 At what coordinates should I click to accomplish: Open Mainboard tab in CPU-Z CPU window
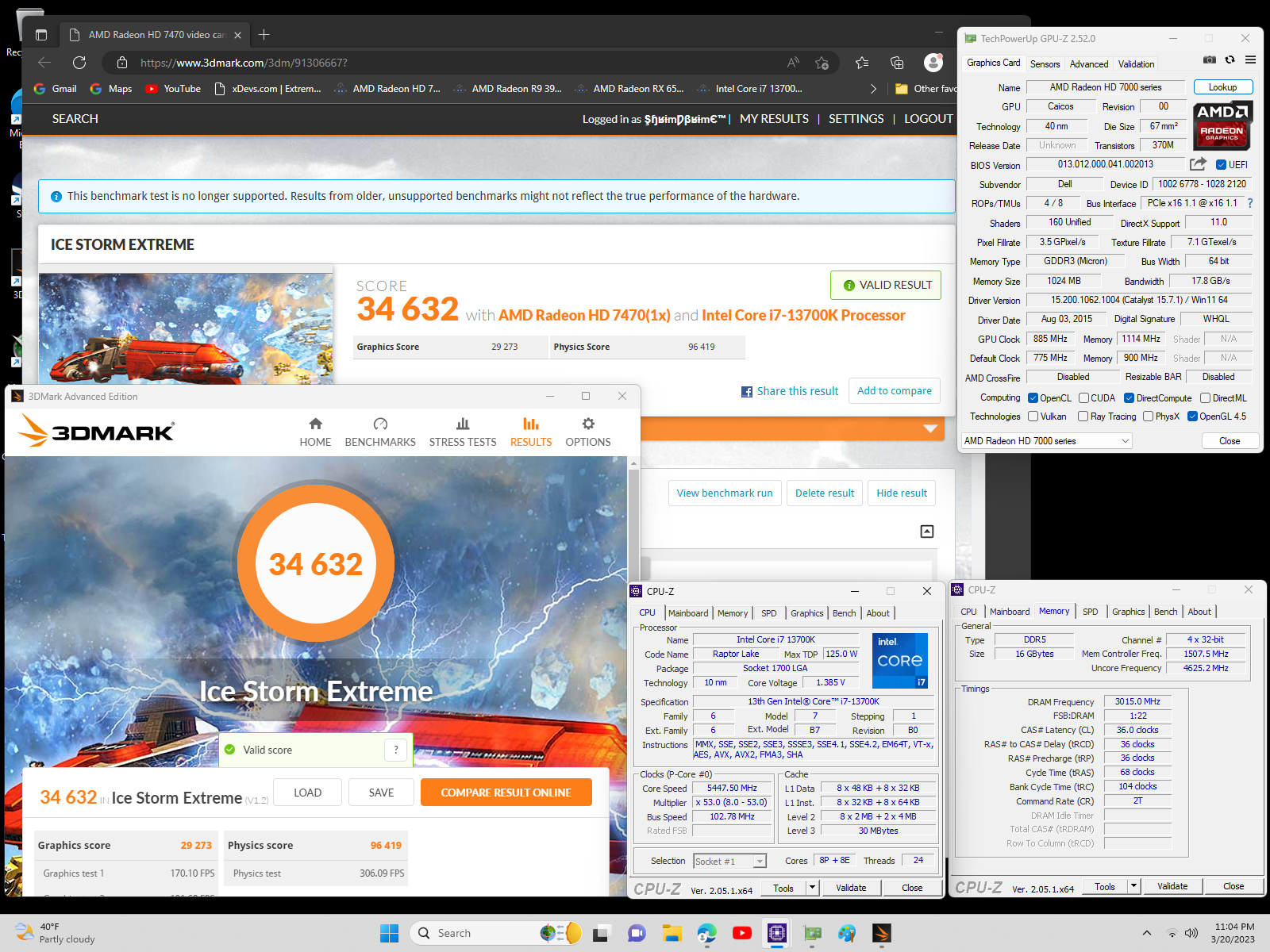pyautogui.click(x=688, y=613)
